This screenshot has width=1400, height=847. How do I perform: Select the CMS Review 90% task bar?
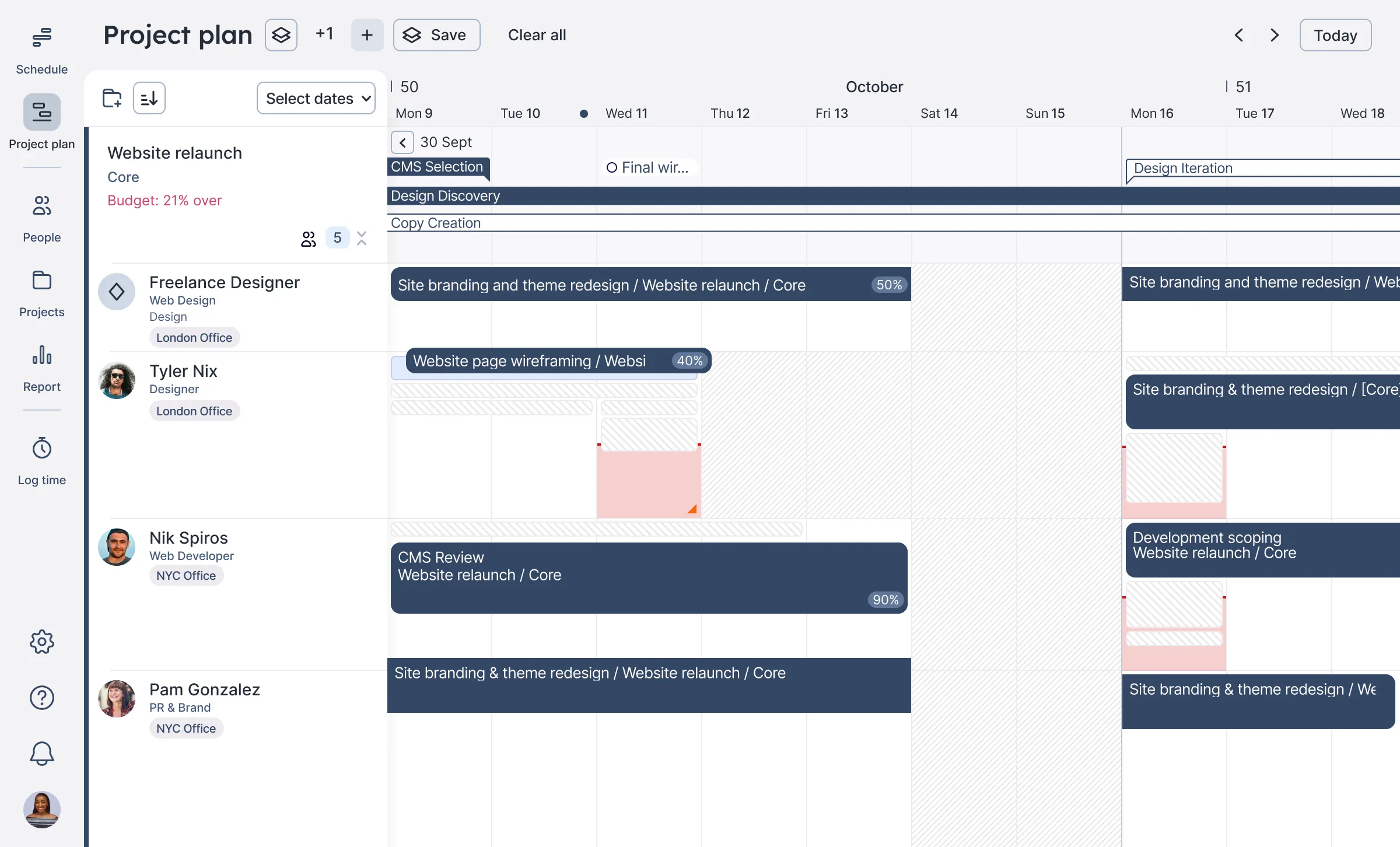[x=649, y=577]
